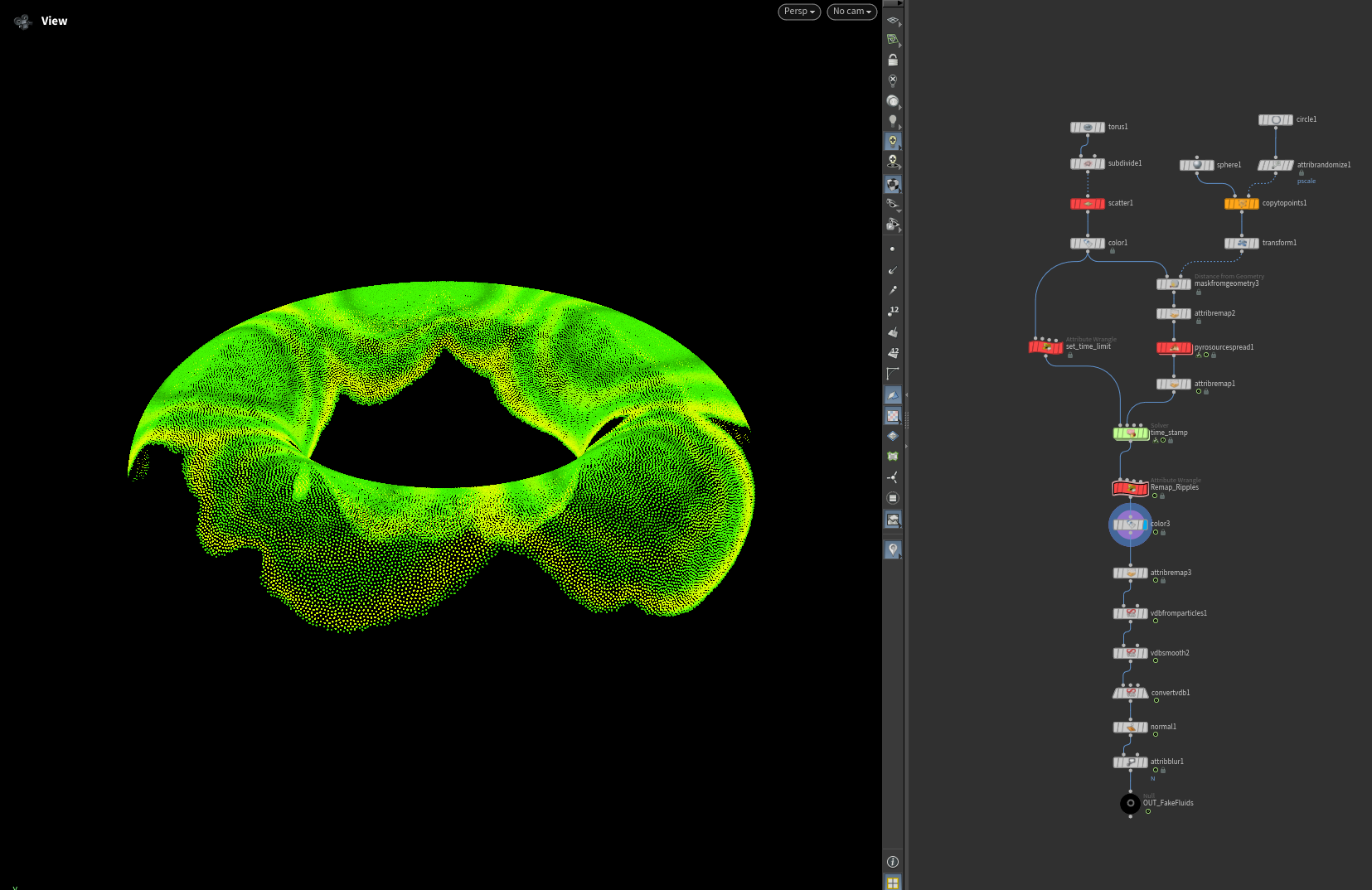Click the checkered cube material display icon
Screen dimensions: 1372x890
click(892, 184)
